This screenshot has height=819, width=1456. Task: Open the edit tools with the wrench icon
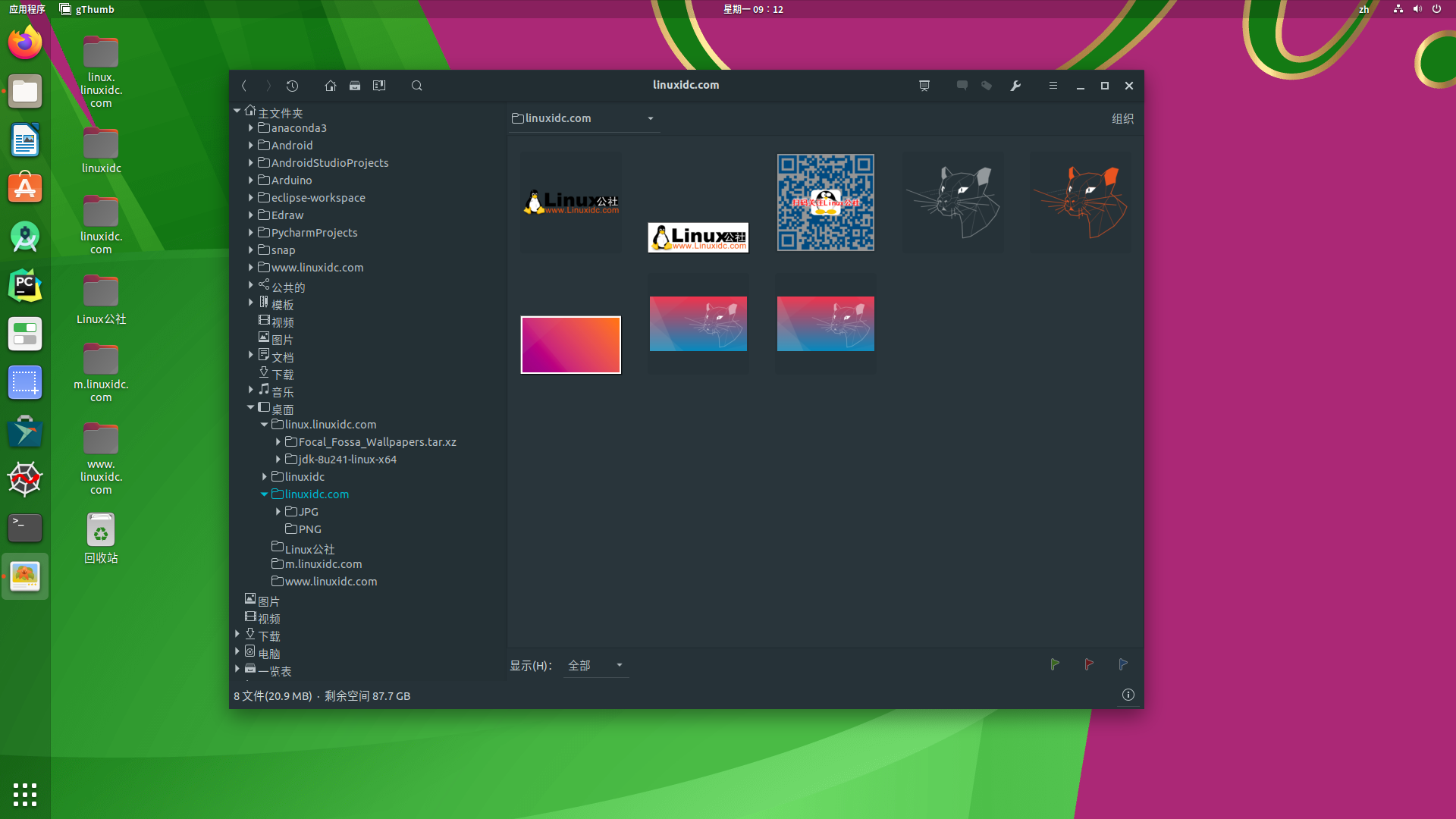click(x=1015, y=86)
